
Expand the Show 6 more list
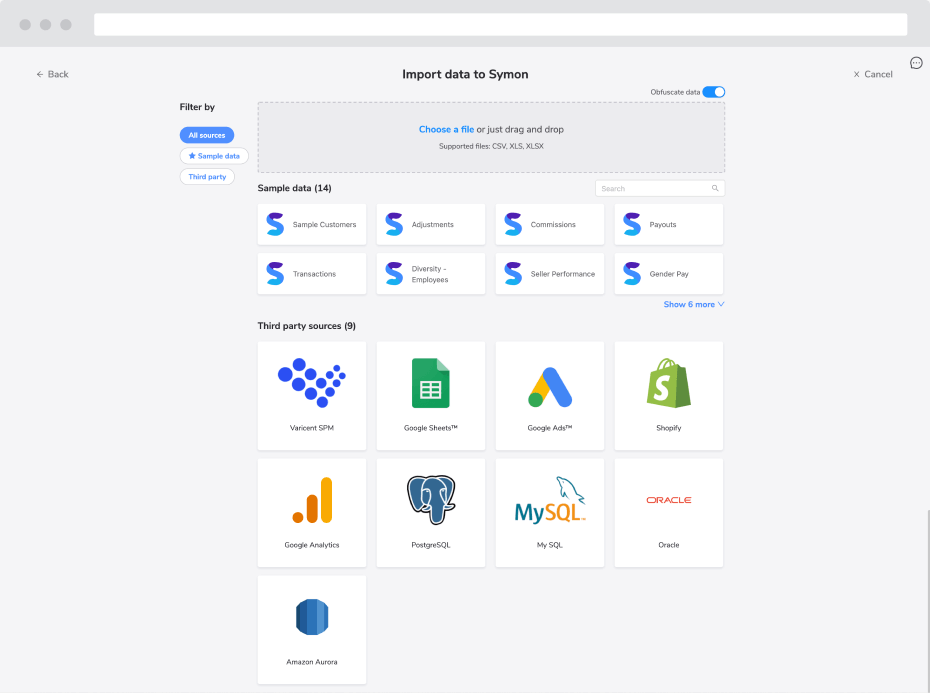click(694, 304)
